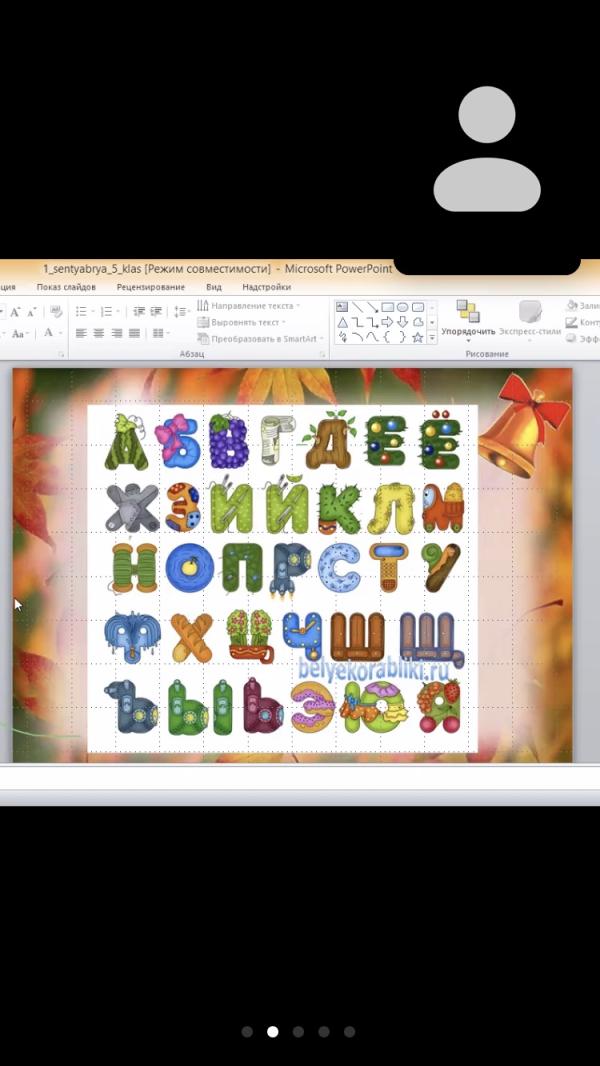
Task: Open the Абзац dialog launcher
Action: (323, 354)
